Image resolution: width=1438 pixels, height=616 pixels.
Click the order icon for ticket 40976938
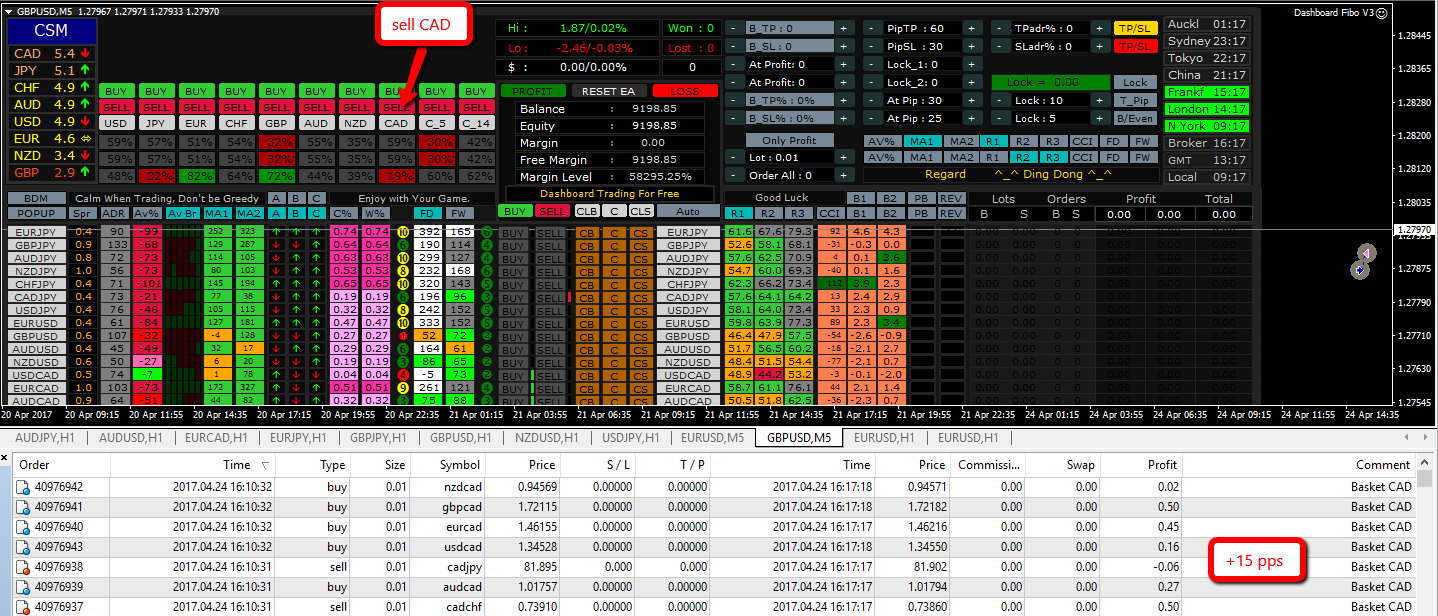pyautogui.click(x=22, y=567)
